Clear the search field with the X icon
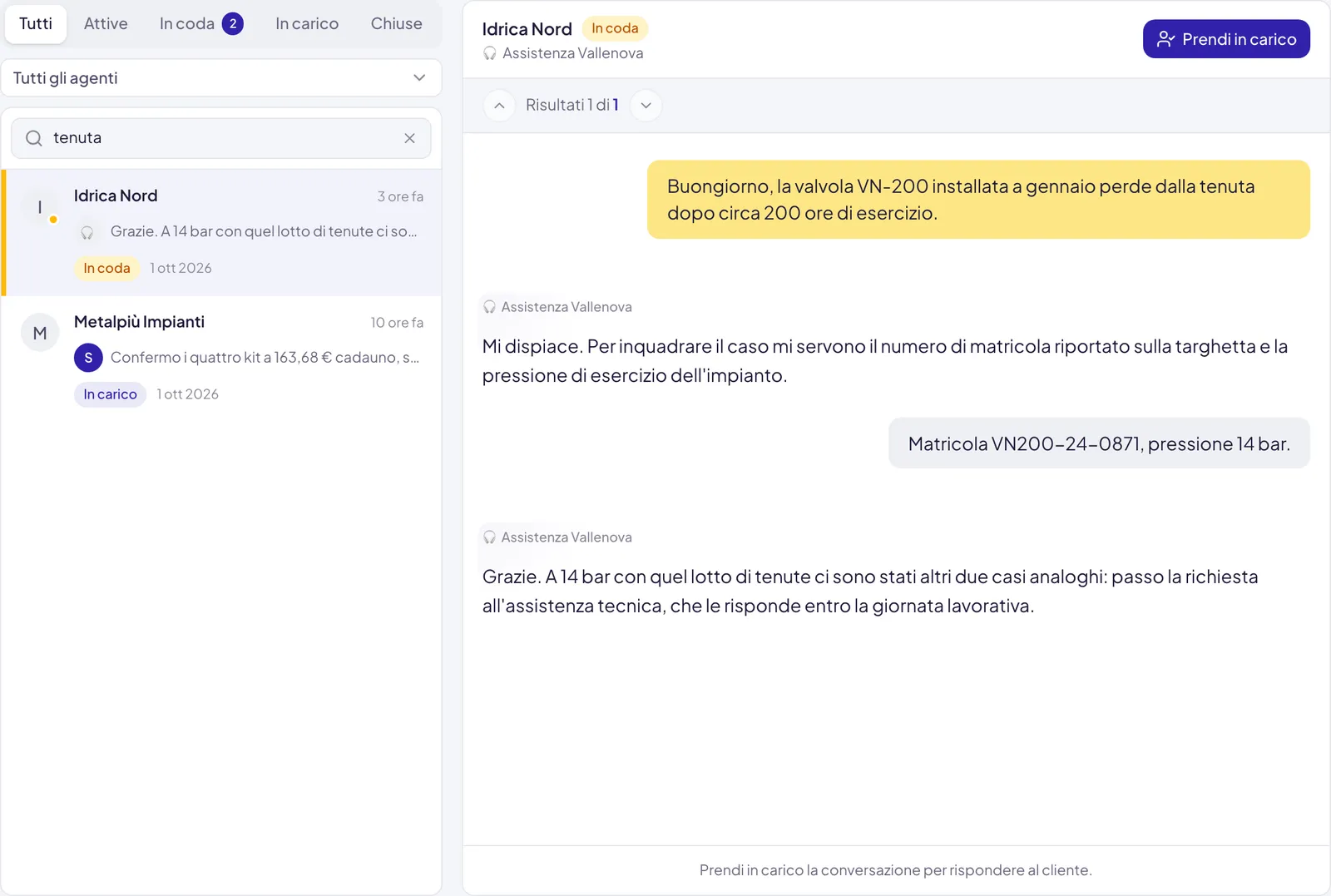Screen dimensions: 1331x896 click(409, 138)
